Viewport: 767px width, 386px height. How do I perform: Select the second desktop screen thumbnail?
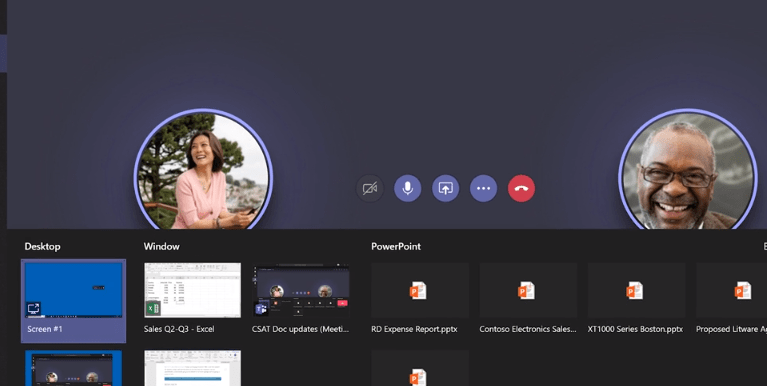click(73, 368)
